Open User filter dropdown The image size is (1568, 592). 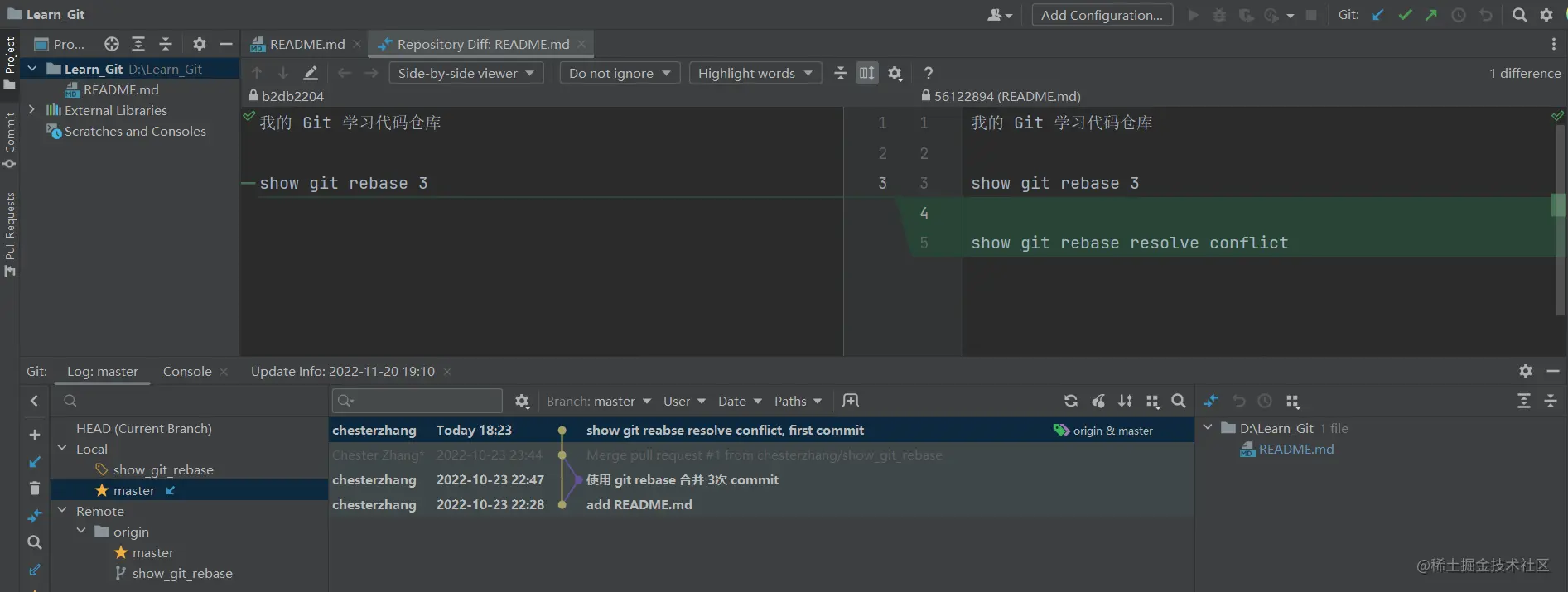point(684,401)
